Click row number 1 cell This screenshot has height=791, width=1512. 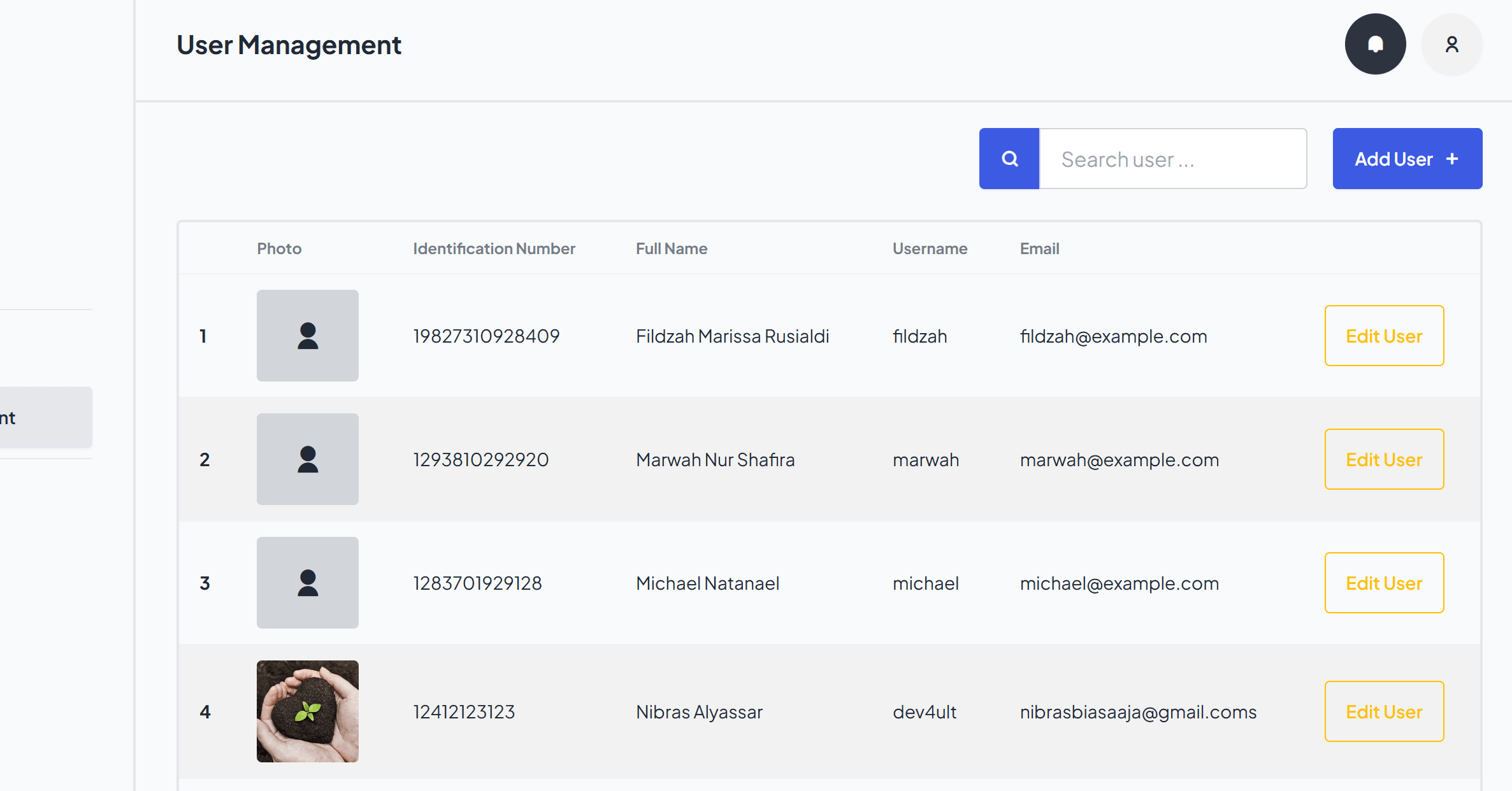203,336
